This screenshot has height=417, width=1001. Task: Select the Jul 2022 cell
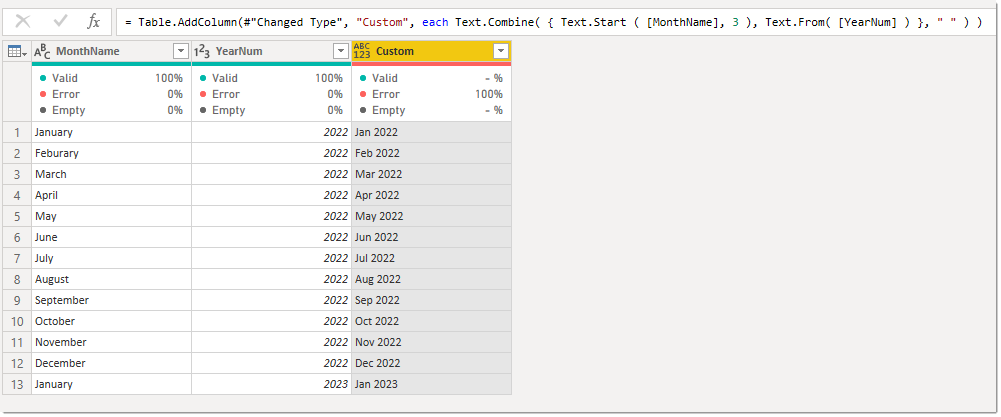point(432,258)
